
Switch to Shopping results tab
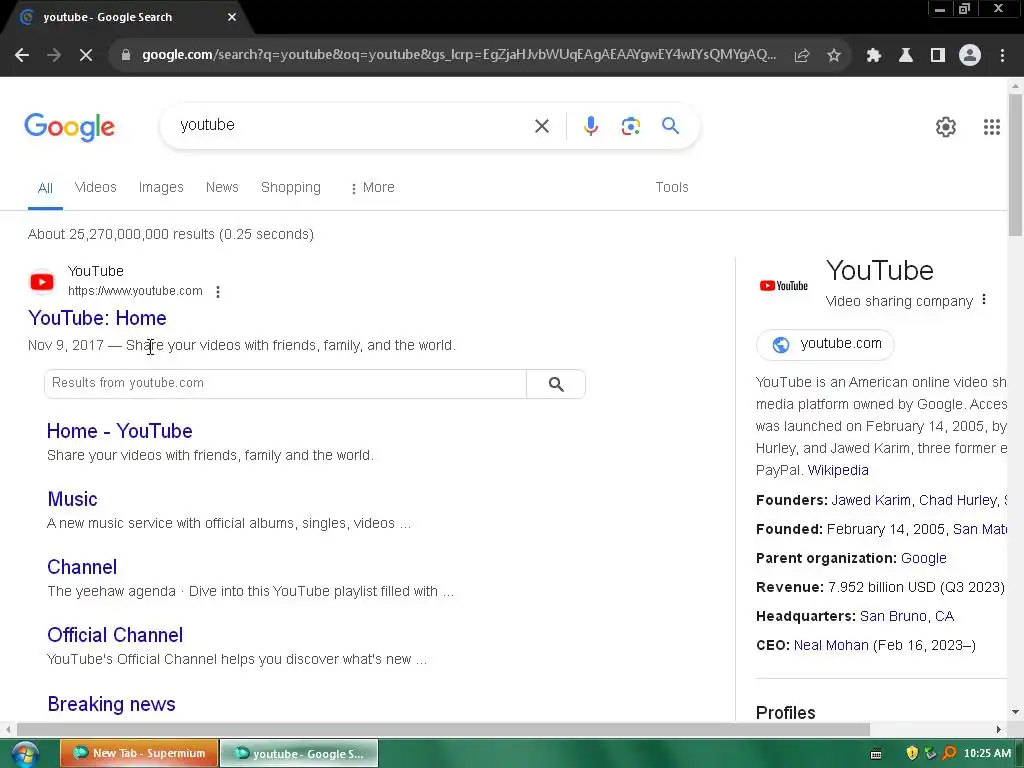pos(291,187)
